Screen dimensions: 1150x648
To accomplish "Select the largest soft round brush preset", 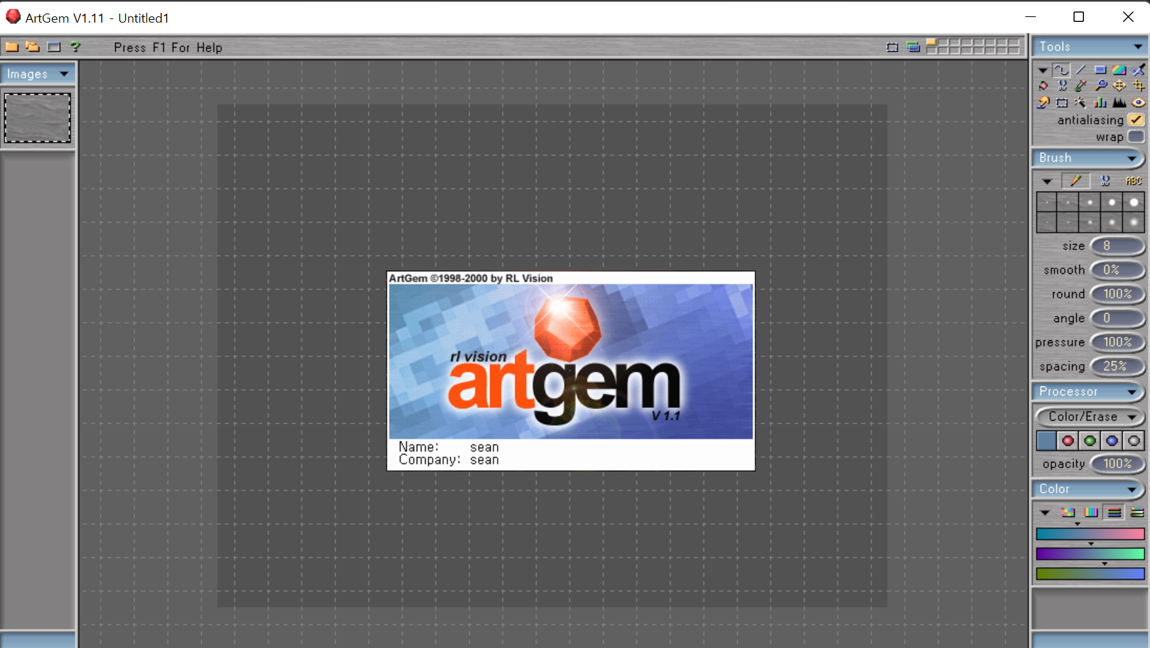I will coord(1134,222).
